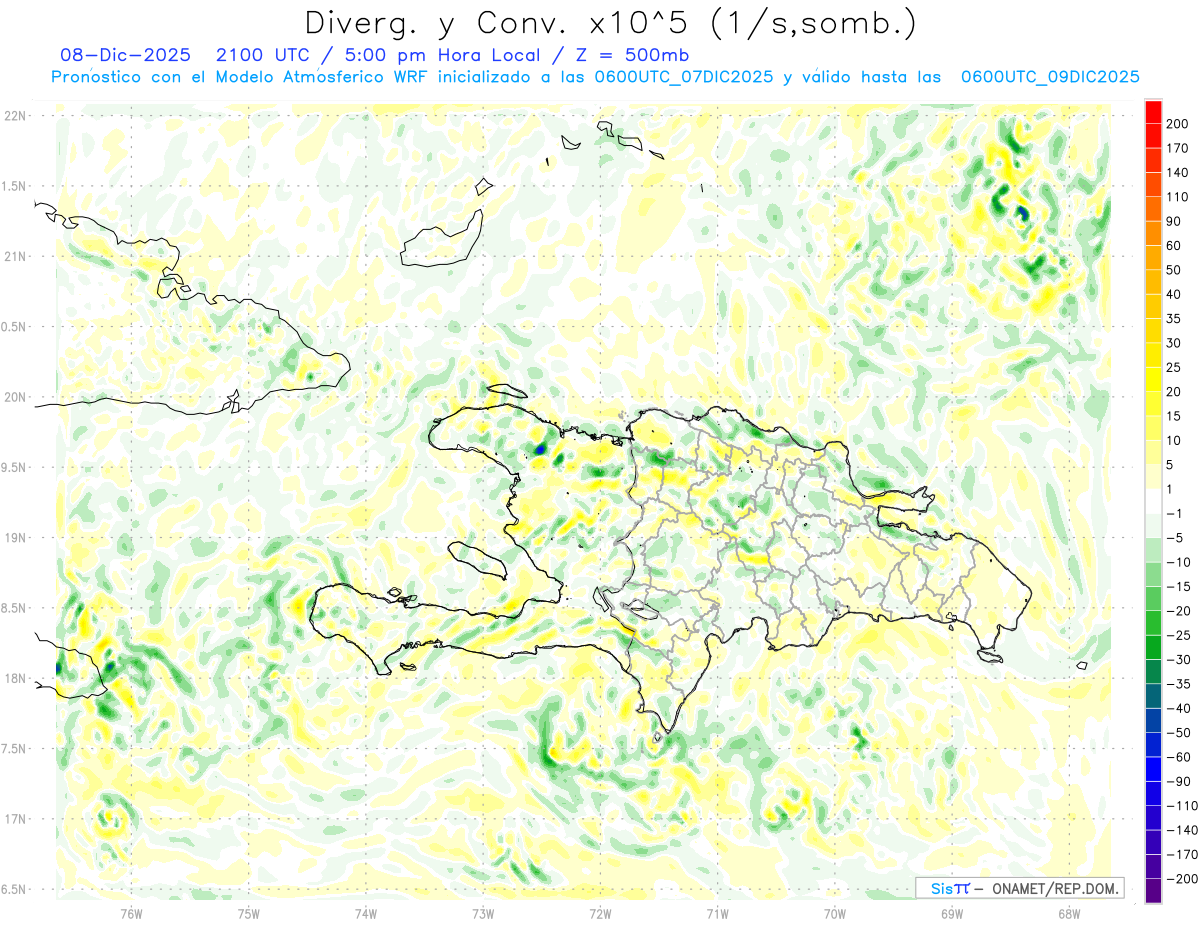Click the '69W' longitude label

point(952,913)
